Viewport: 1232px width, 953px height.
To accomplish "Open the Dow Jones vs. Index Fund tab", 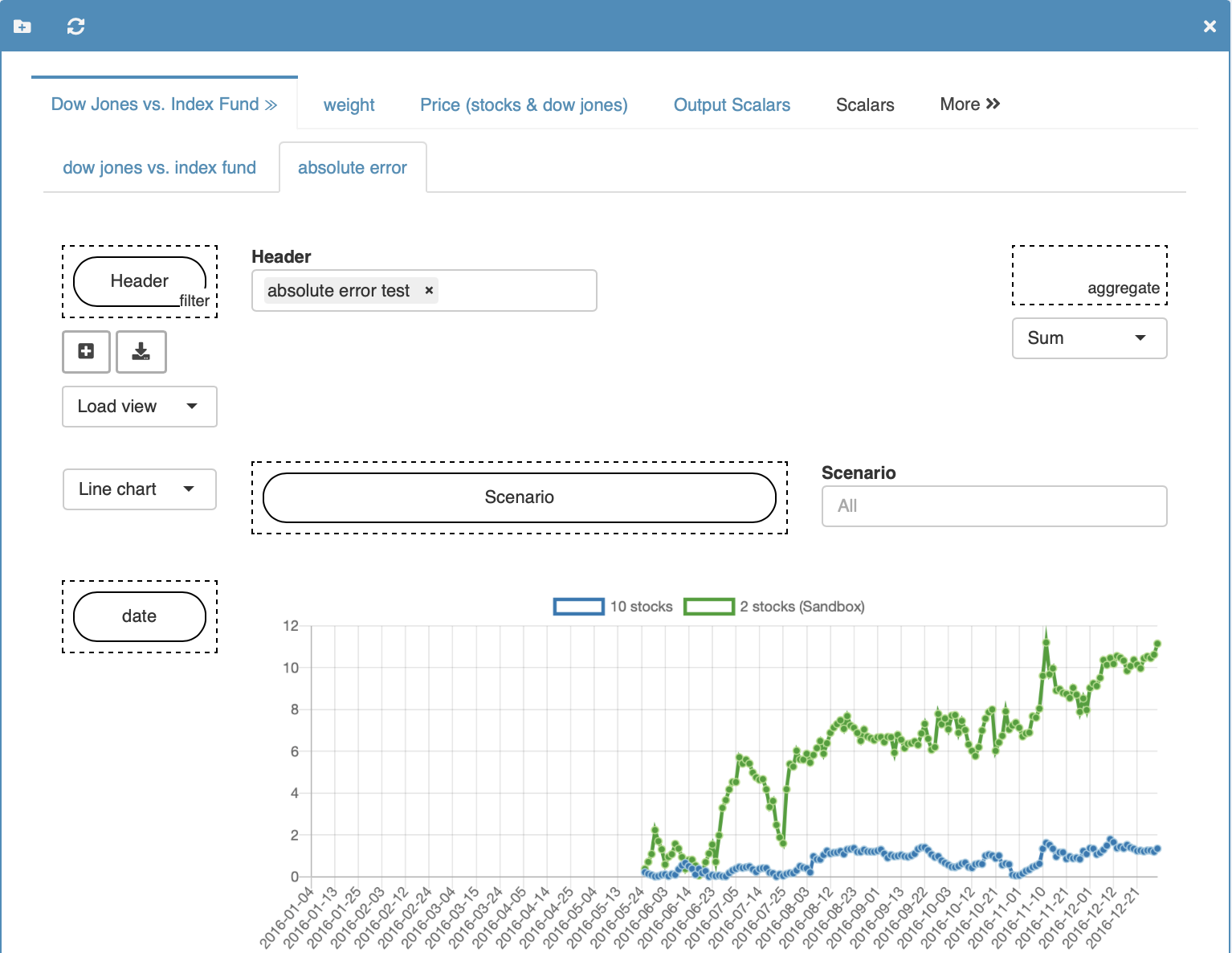I will coord(164,104).
